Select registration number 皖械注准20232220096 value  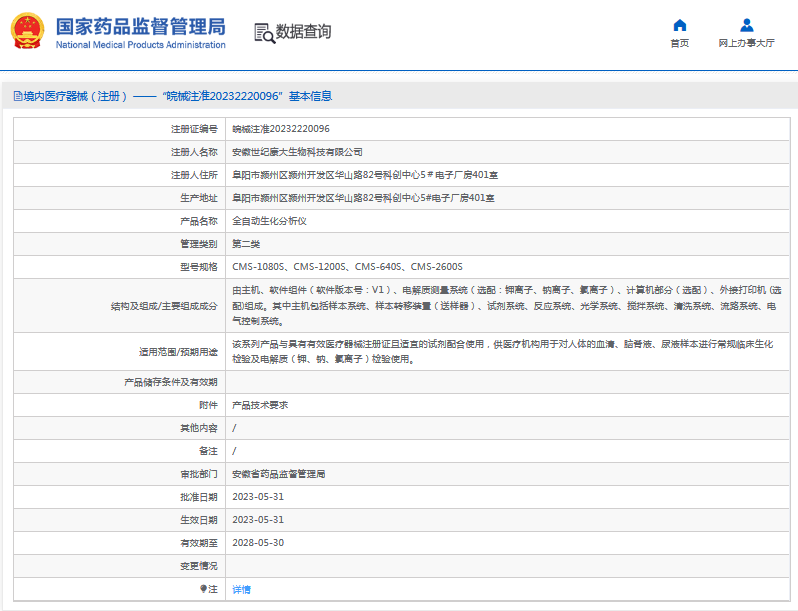click(x=281, y=129)
